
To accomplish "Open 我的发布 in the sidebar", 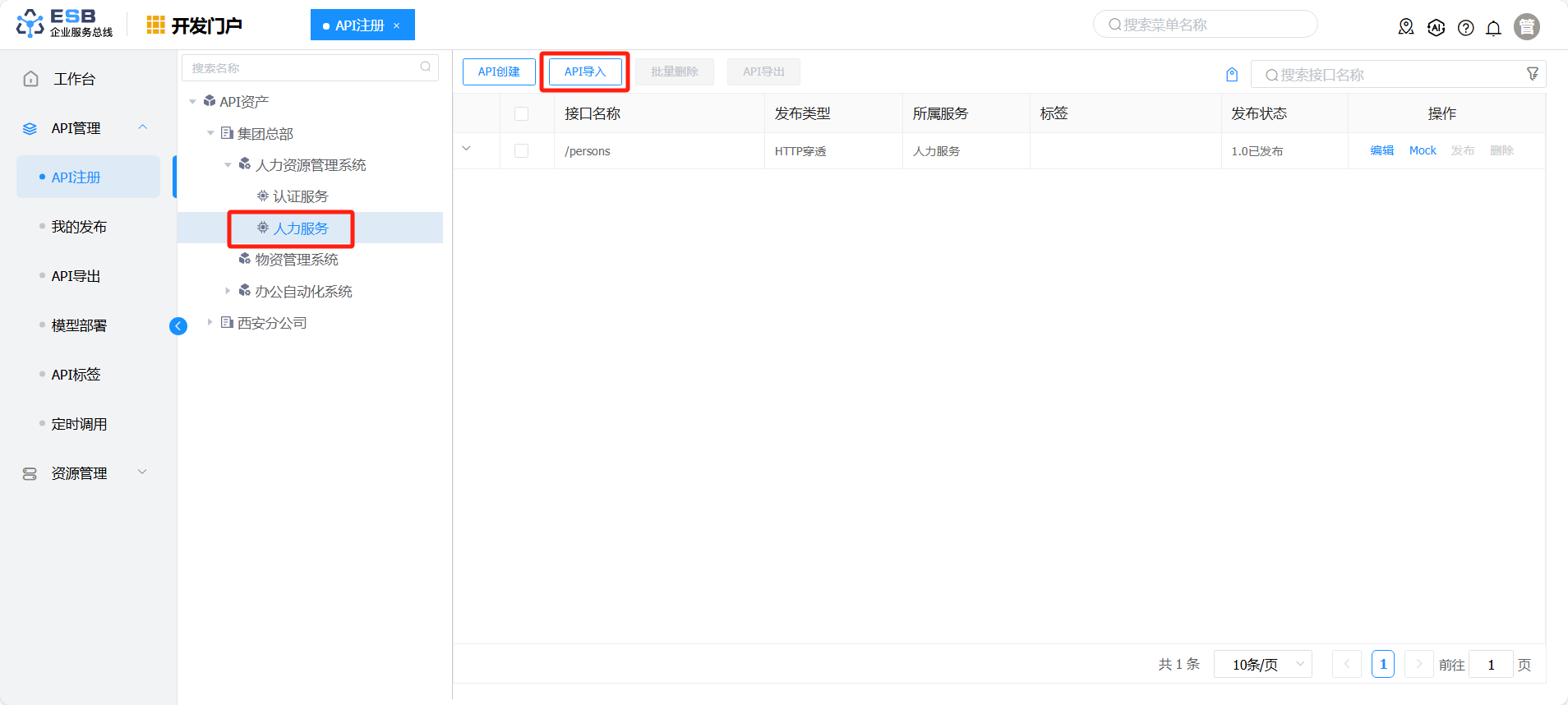I will 79,227.
